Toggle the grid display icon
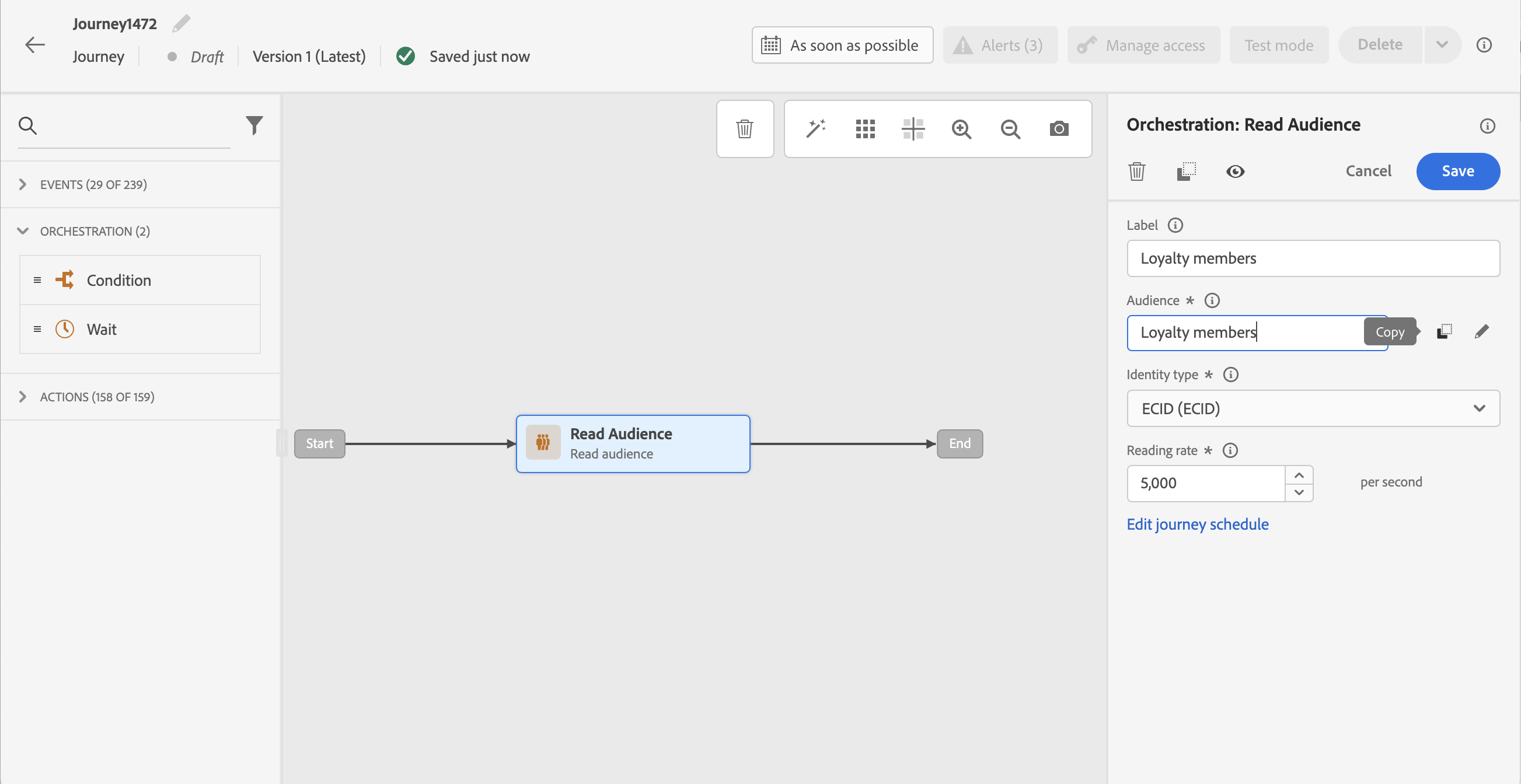 click(x=865, y=128)
